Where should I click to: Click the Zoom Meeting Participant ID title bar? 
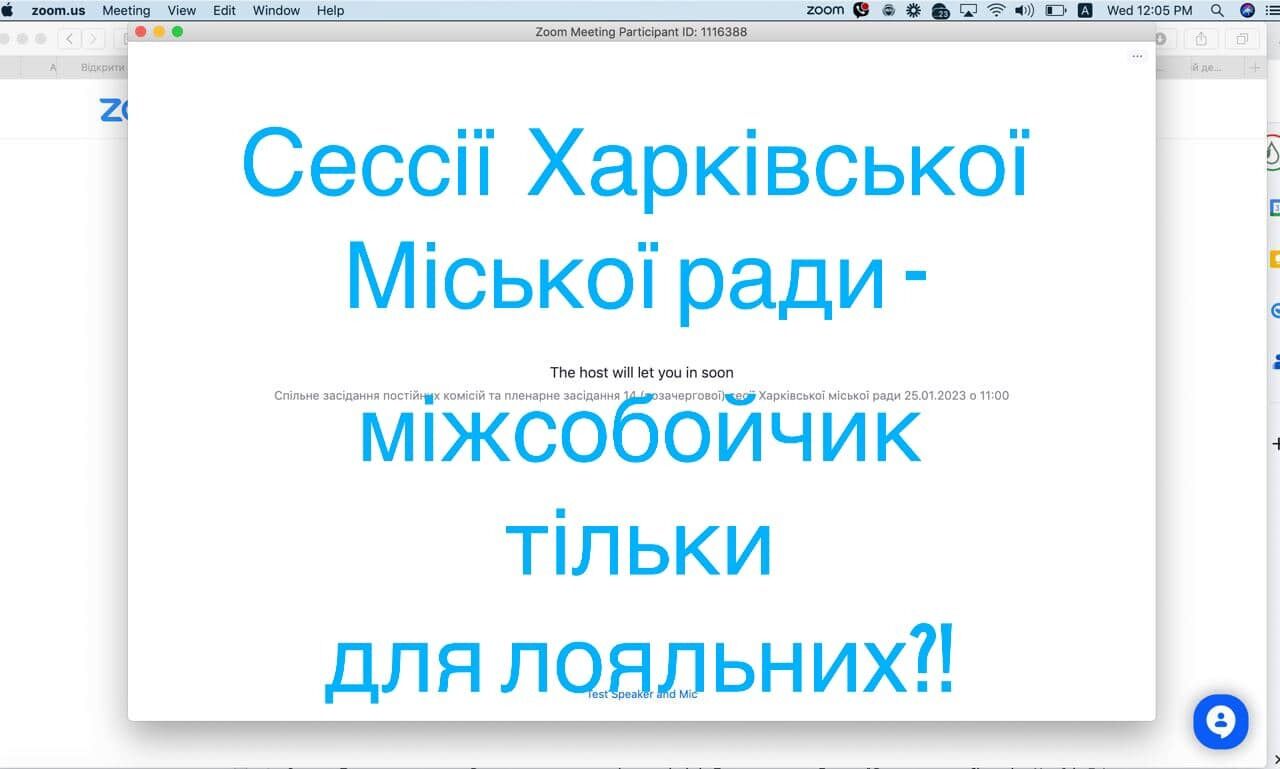pyautogui.click(x=641, y=32)
